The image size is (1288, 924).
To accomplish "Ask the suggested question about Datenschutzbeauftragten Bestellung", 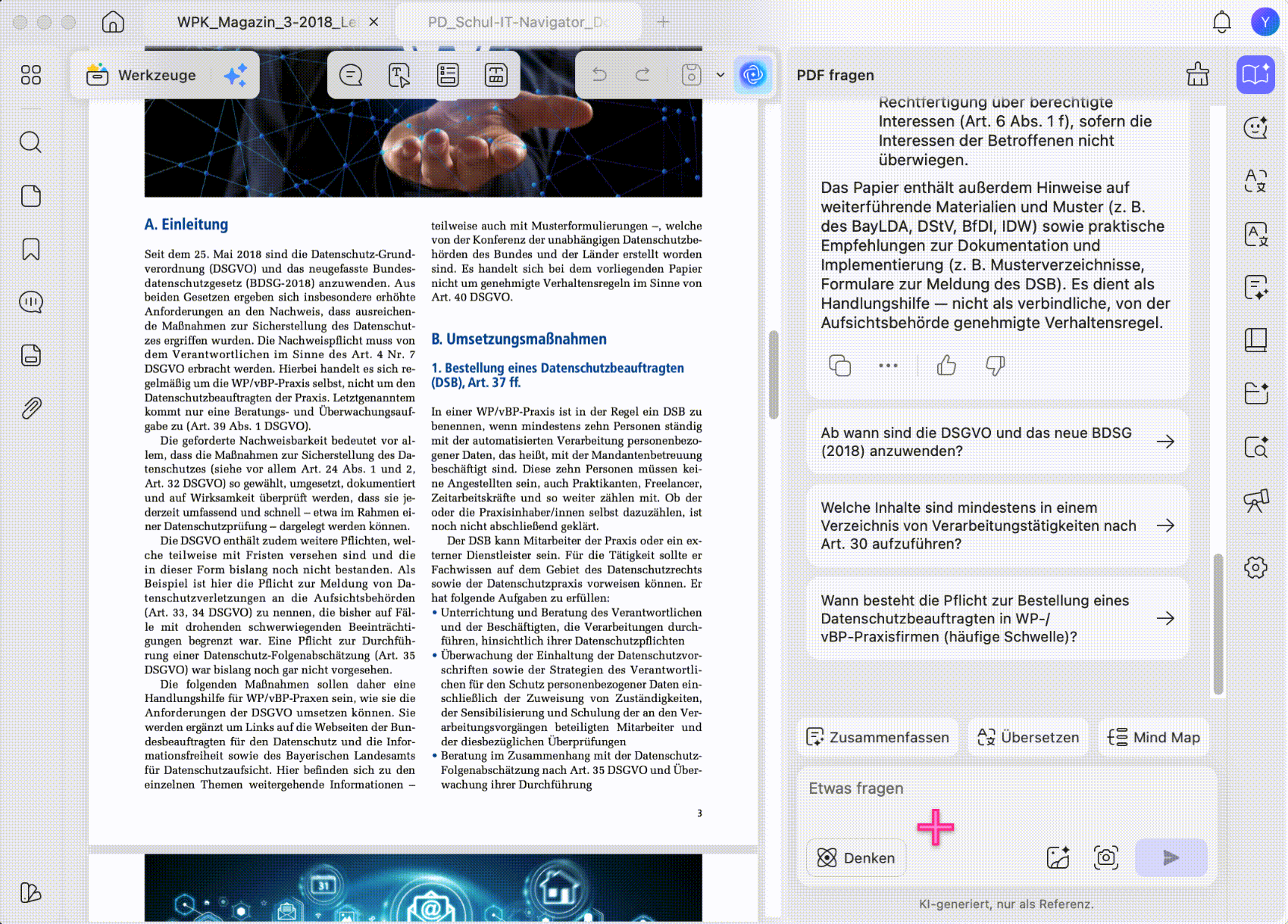I will 997,618.
